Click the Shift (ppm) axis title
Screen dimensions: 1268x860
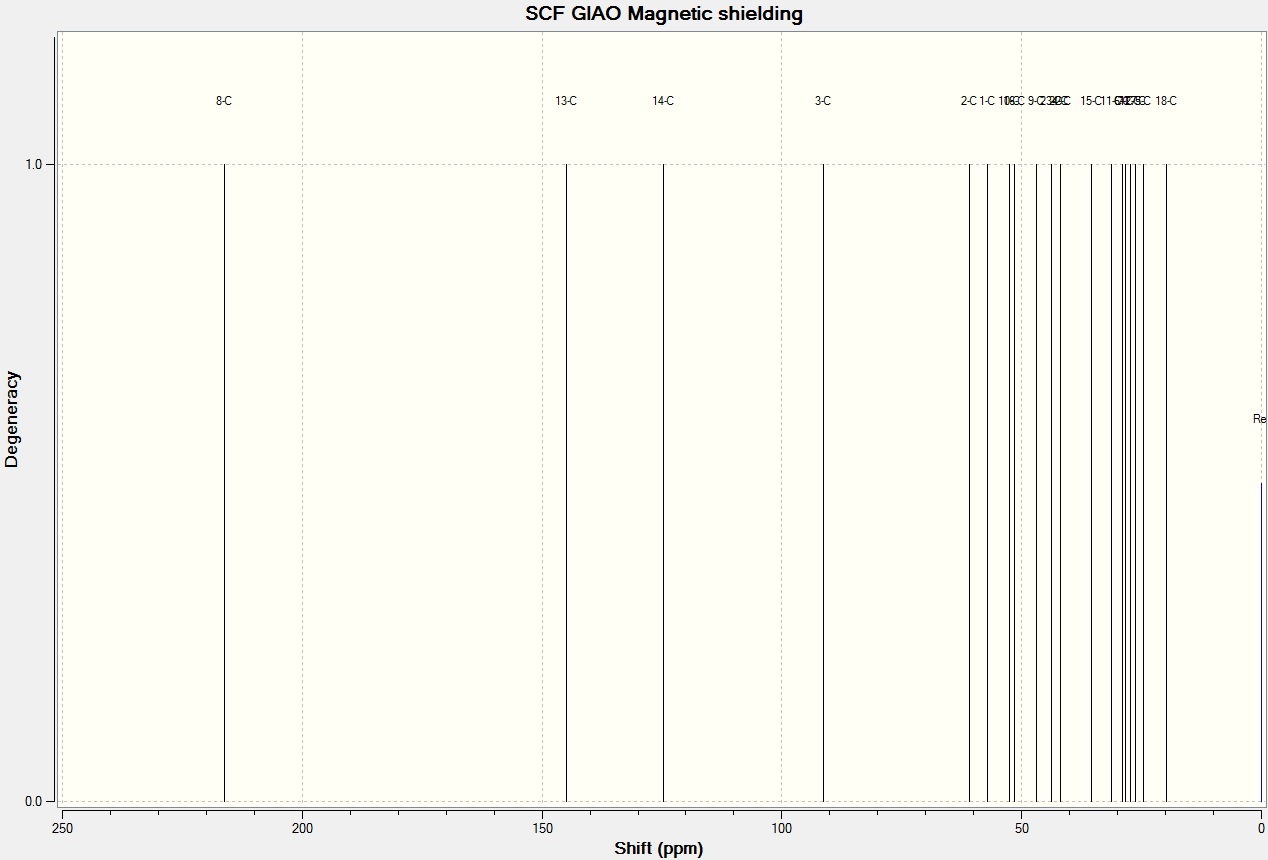click(659, 849)
